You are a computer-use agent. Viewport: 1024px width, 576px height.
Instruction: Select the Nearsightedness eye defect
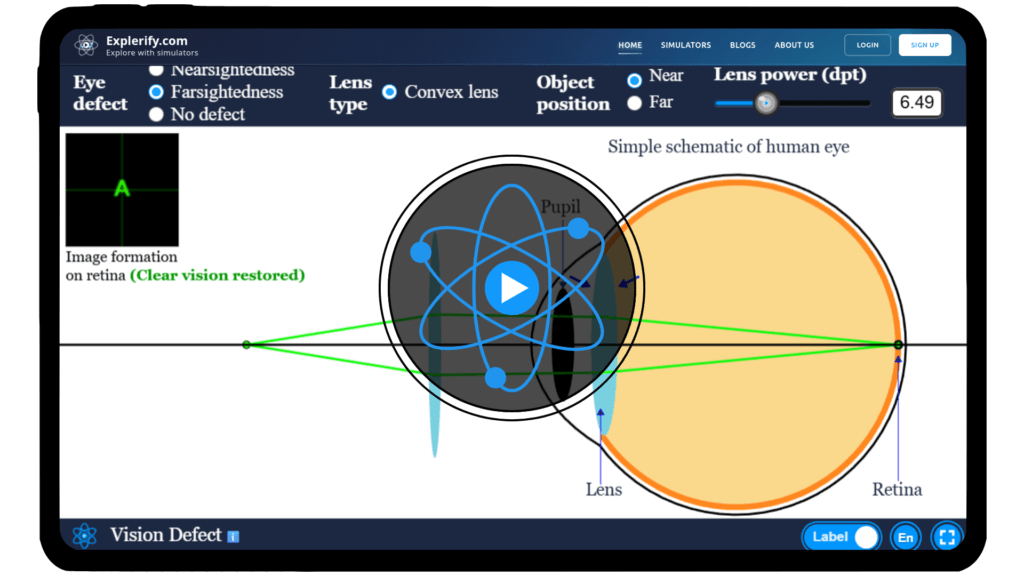(157, 70)
